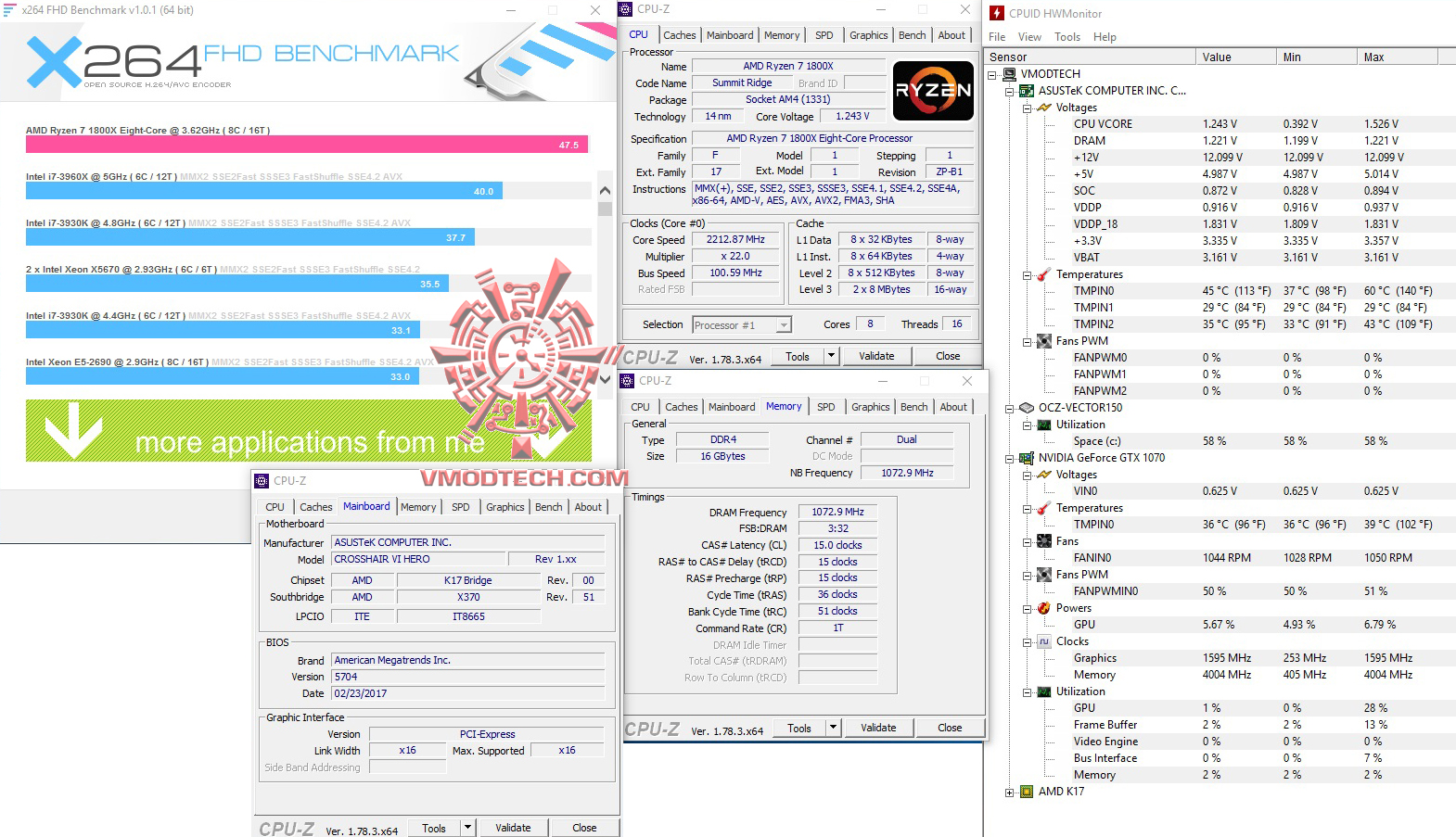1456x837 pixels.
Task: Click the Ryzen 7 1800X 47.5 result bar
Action: point(307,145)
